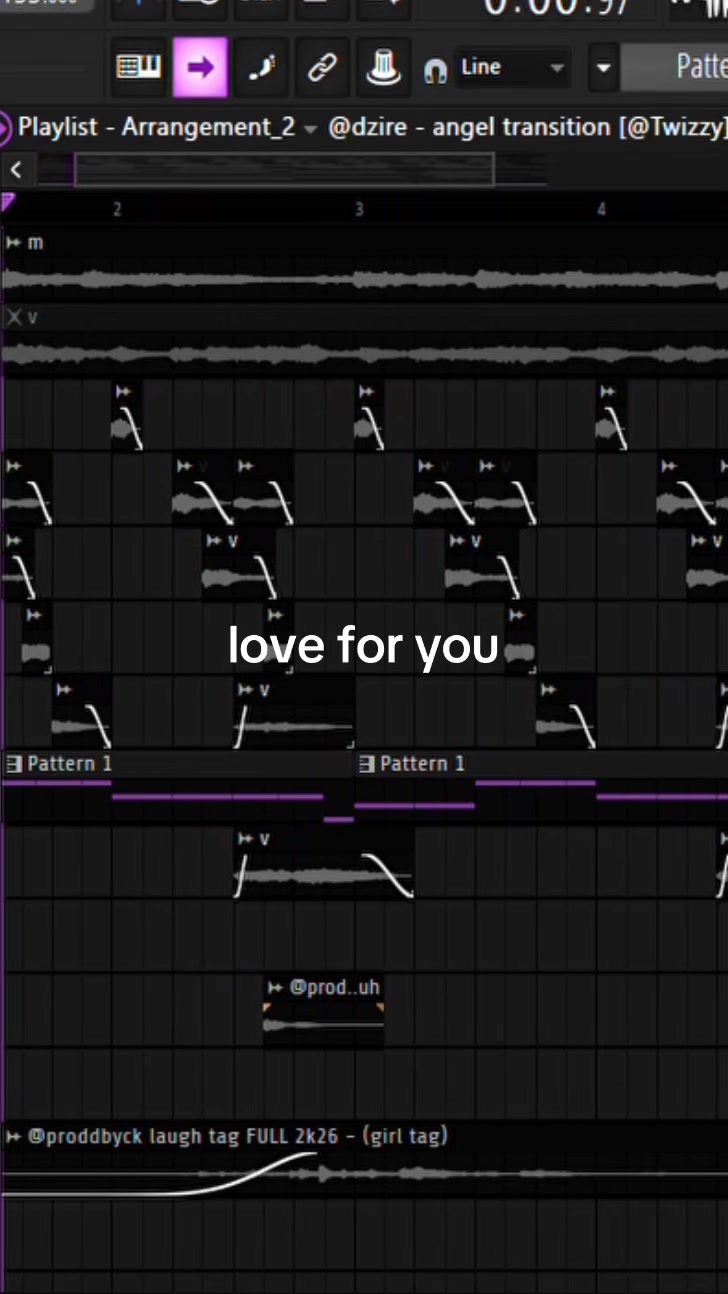Expand the Arrangement_2 dropdown arrow

(310, 129)
